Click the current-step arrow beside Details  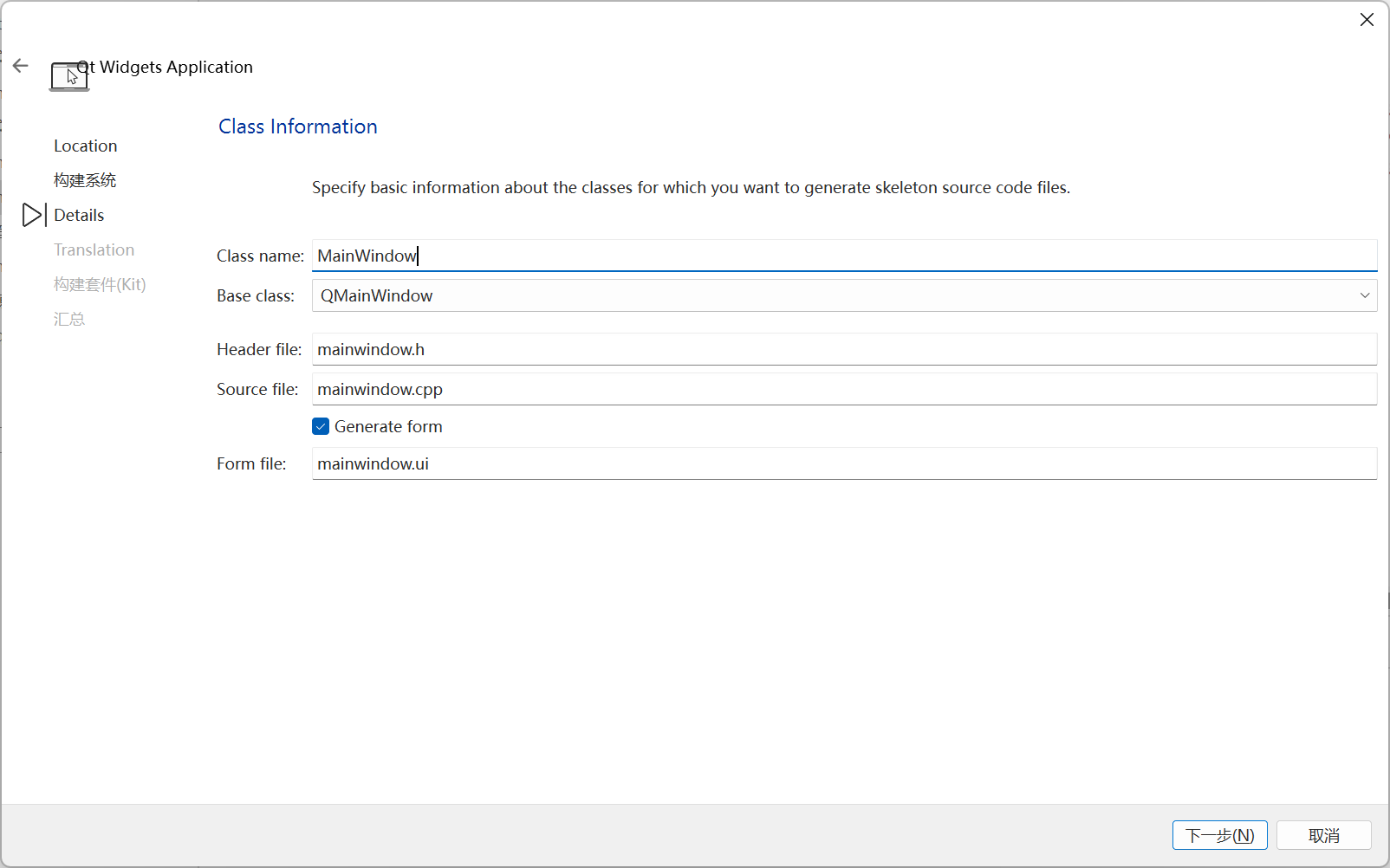point(33,215)
